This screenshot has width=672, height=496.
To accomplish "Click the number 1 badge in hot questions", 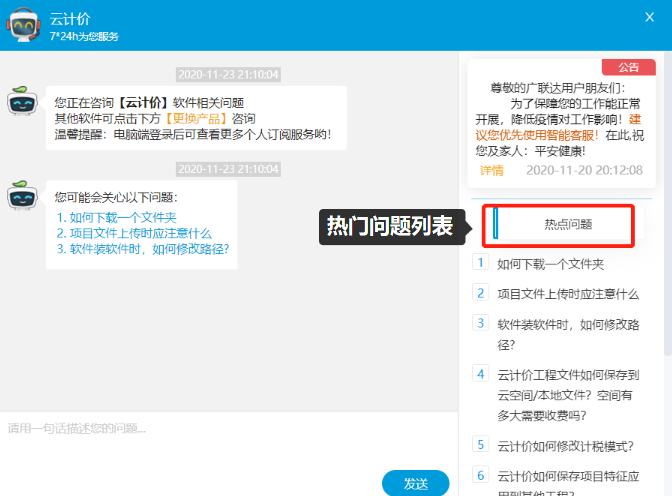I will click(x=480, y=264).
